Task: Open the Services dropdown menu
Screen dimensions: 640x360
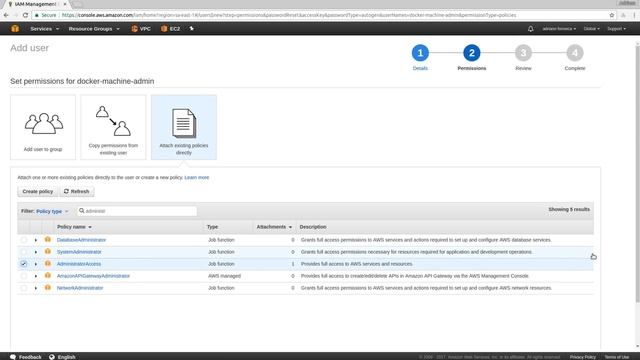Action: (44, 29)
